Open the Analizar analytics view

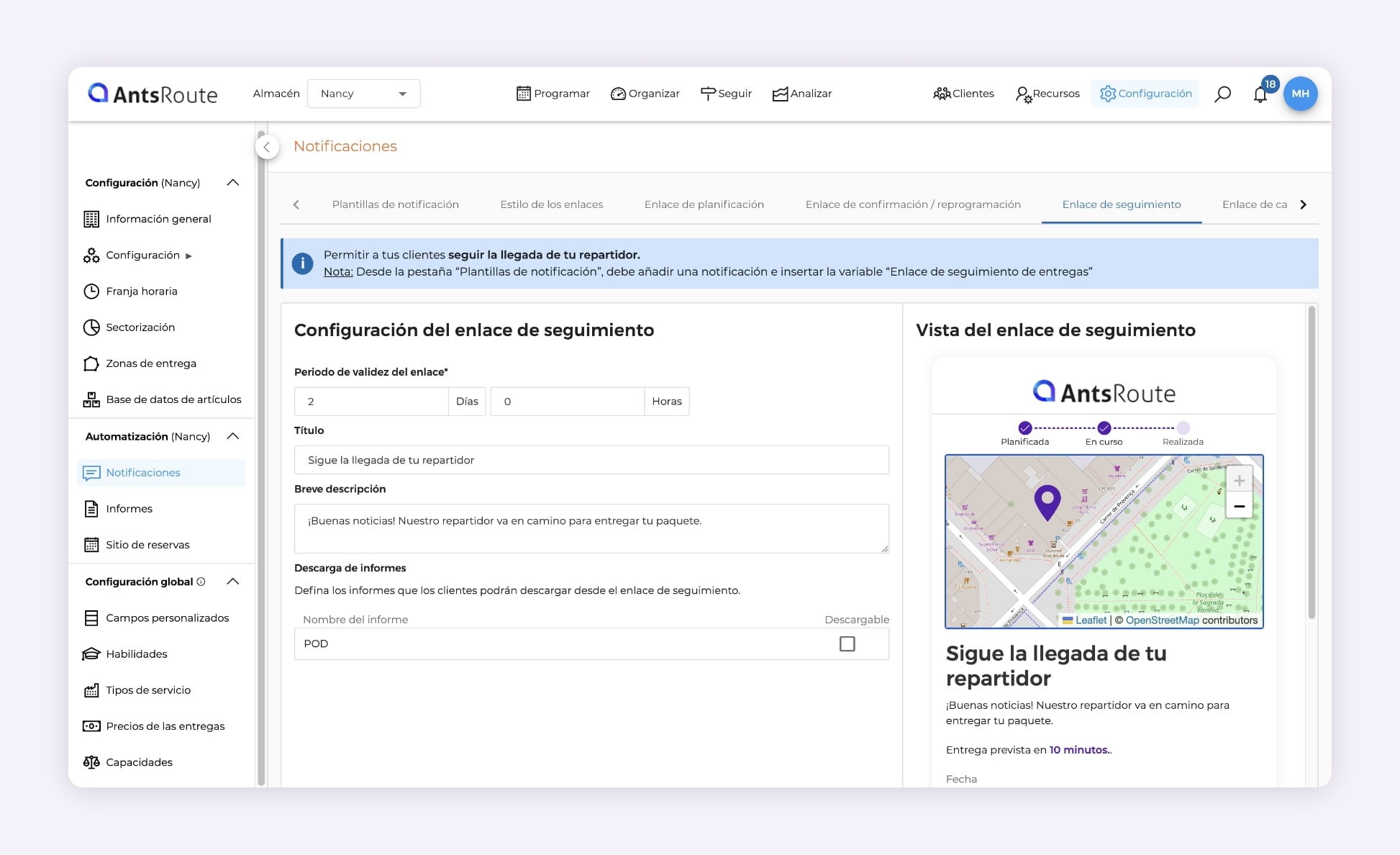[801, 93]
